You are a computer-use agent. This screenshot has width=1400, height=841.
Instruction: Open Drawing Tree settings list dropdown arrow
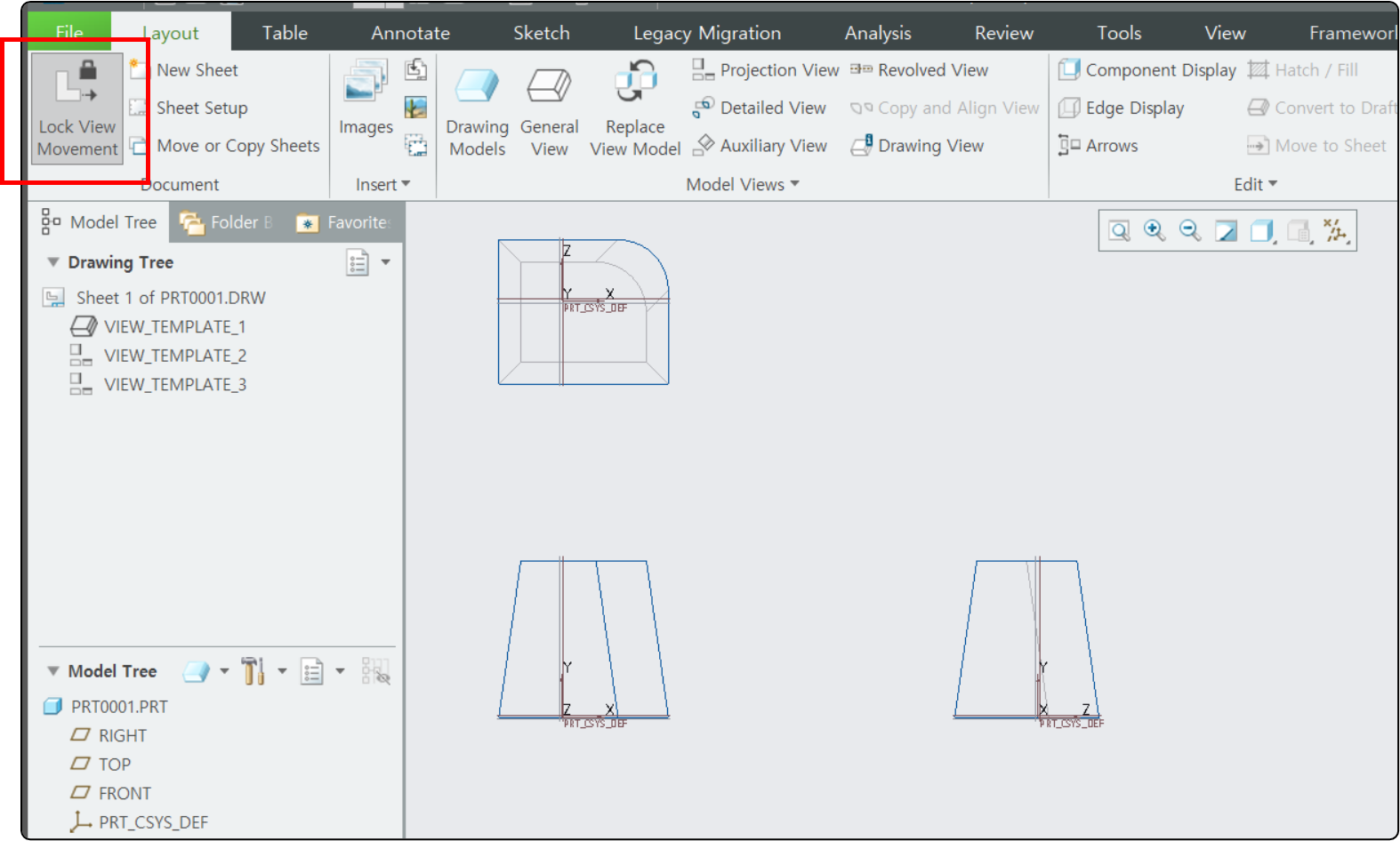[386, 262]
